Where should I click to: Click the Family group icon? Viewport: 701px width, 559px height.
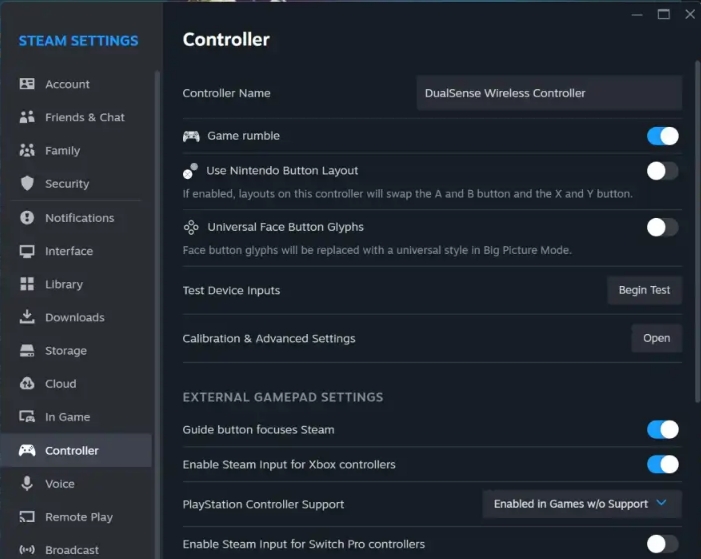coord(27,150)
